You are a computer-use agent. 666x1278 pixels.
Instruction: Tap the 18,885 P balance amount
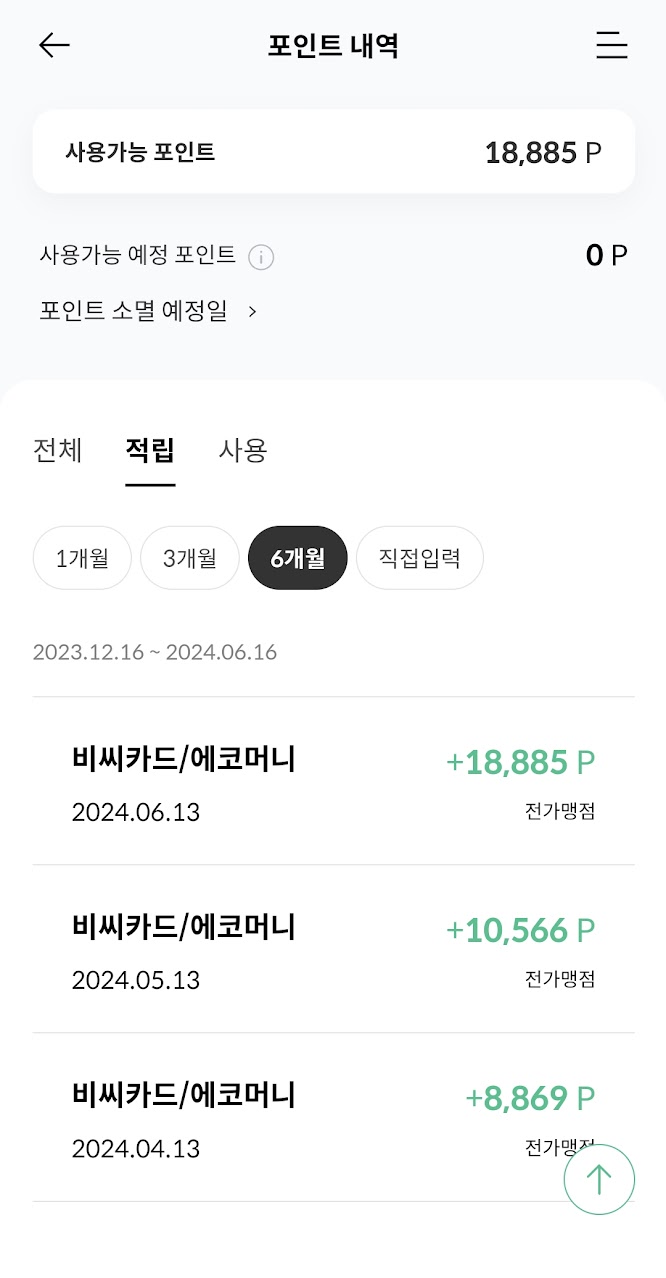(x=544, y=151)
